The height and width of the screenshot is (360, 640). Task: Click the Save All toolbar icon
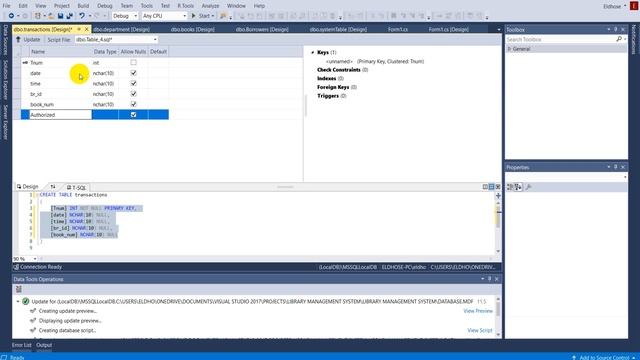[x=69, y=16]
